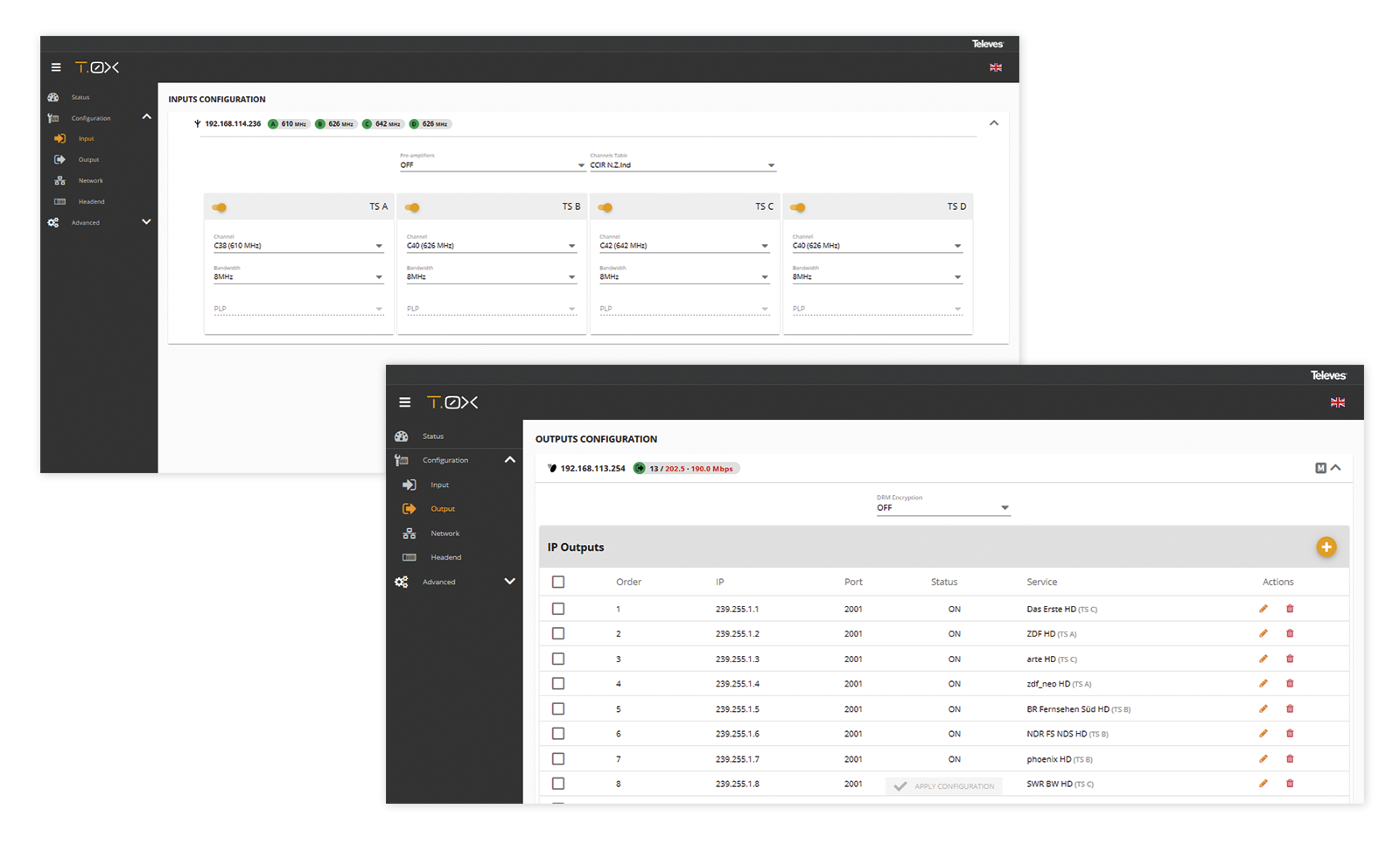Edit the NDR FS NDS HD row
This screenshot has height=844, width=1400.
pos(1263,733)
